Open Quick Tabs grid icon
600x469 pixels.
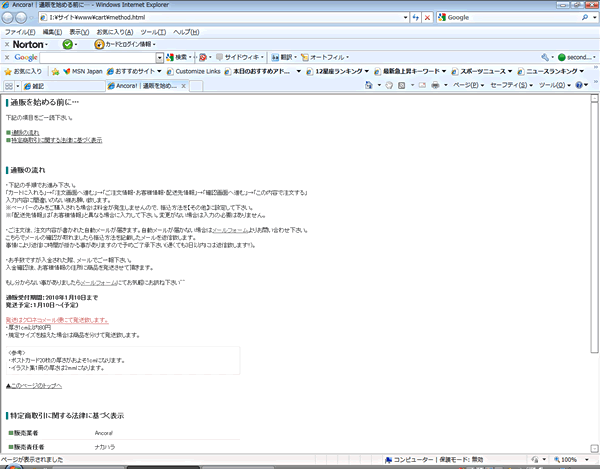(x=9, y=86)
